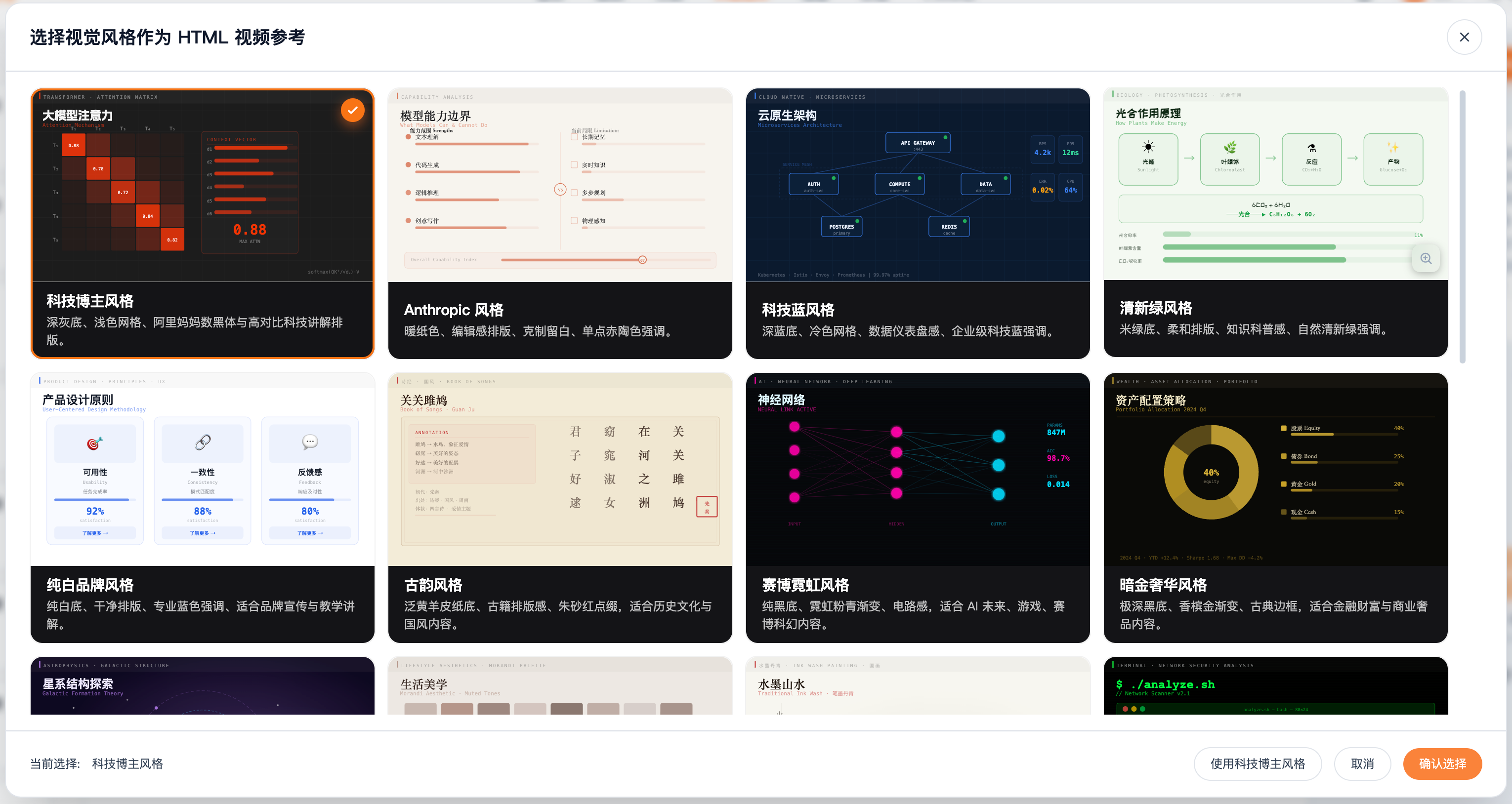Click the 847M params value in neon preview
Image resolution: width=1512 pixels, height=804 pixels.
[x=1055, y=433]
